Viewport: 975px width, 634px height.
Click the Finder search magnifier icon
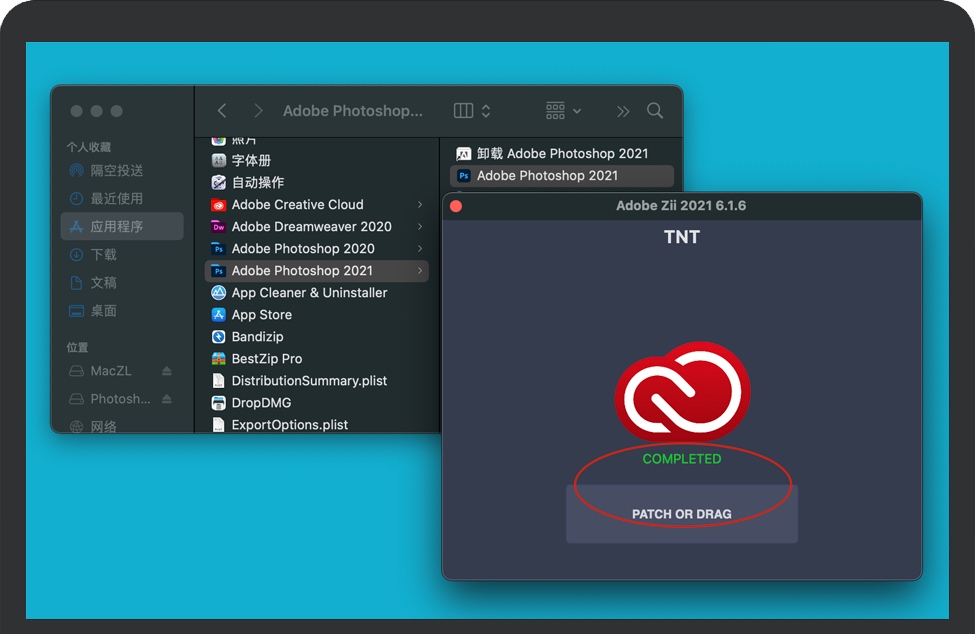[655, 111]
